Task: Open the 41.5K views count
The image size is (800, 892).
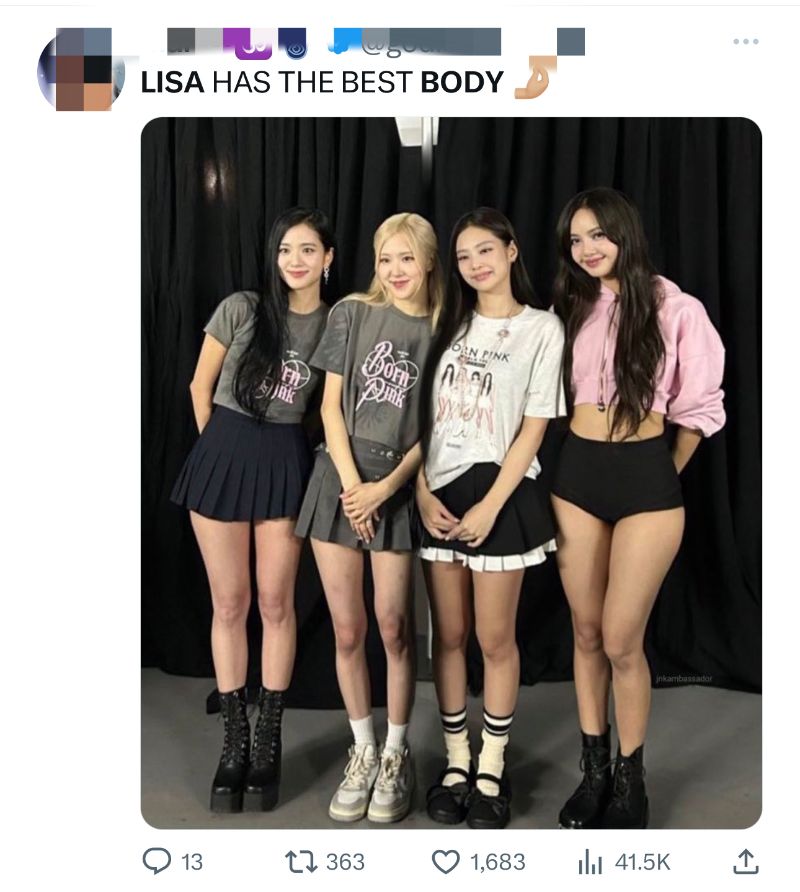Action: tap(642, 862)
